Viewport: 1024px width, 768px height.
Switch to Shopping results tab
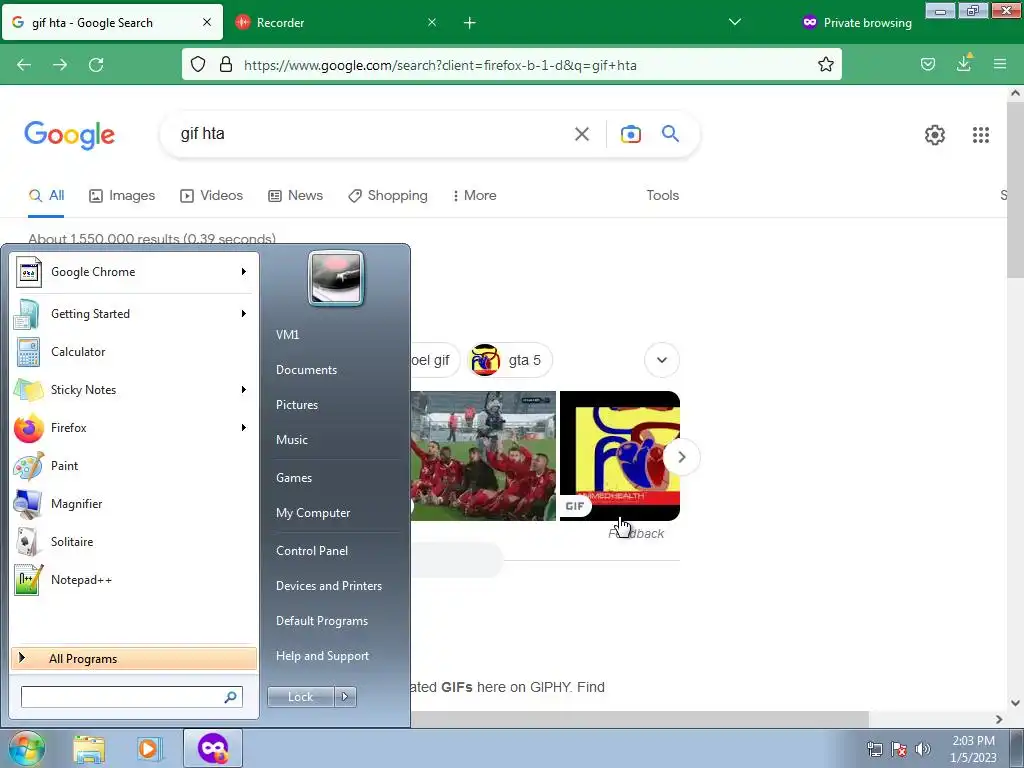click(x=388, y=195)
